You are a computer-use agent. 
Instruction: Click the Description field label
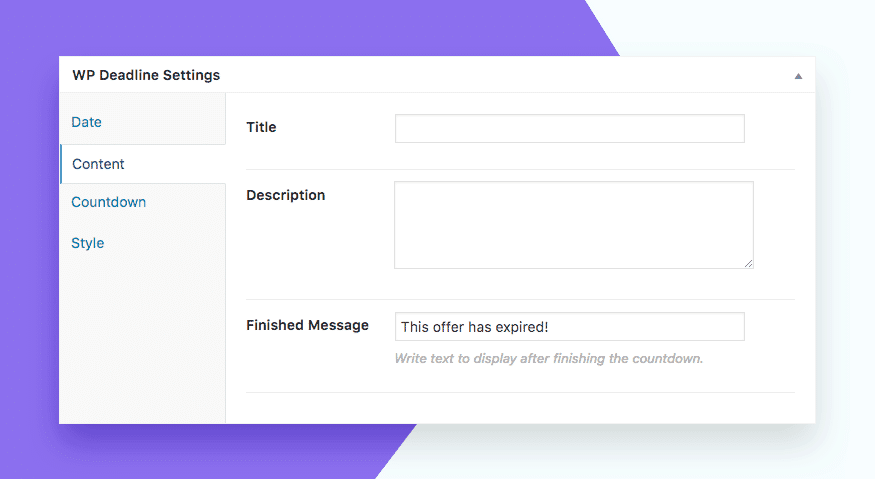tap(286, 195)
